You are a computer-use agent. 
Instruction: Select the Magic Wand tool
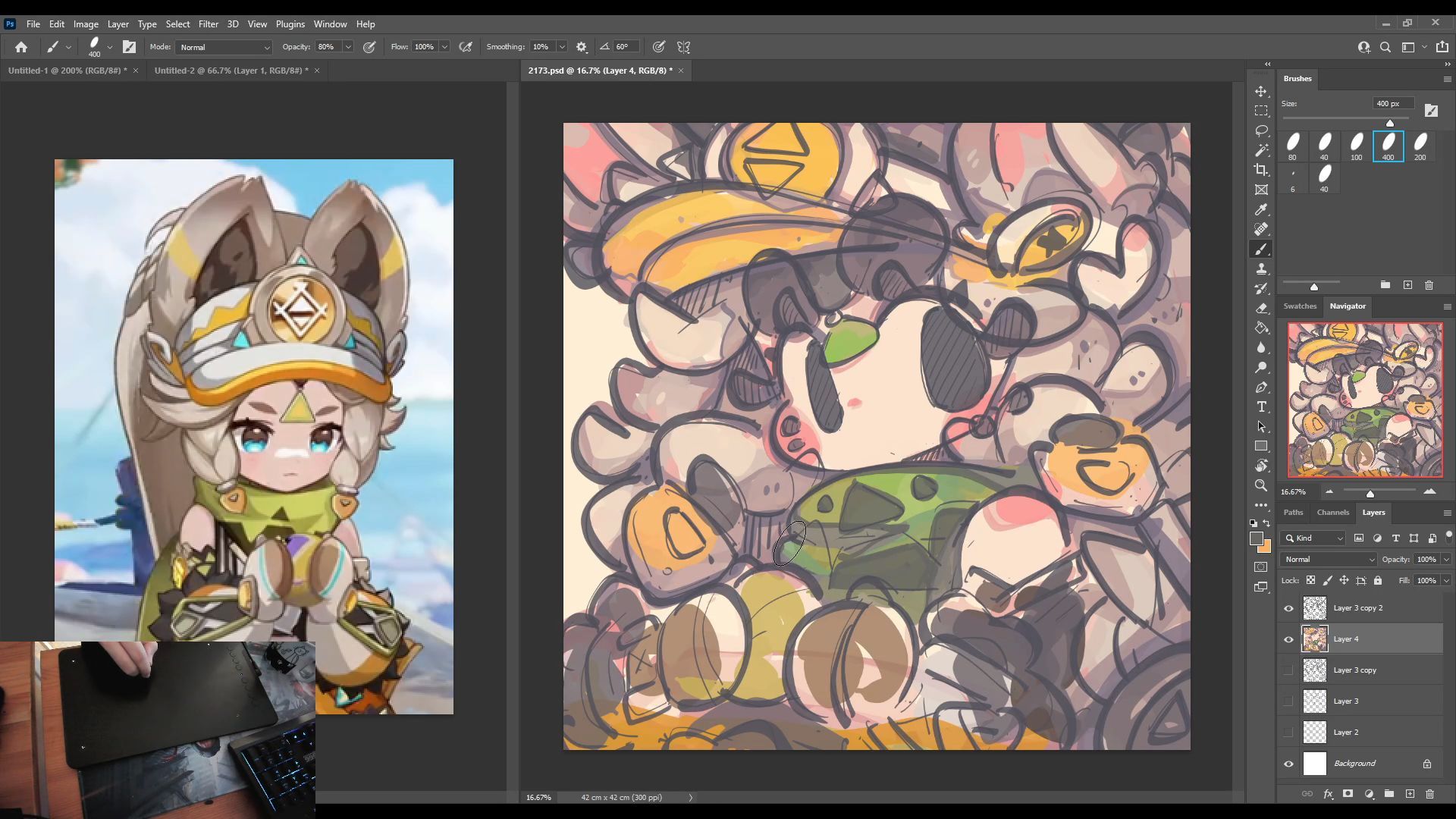1261,150
